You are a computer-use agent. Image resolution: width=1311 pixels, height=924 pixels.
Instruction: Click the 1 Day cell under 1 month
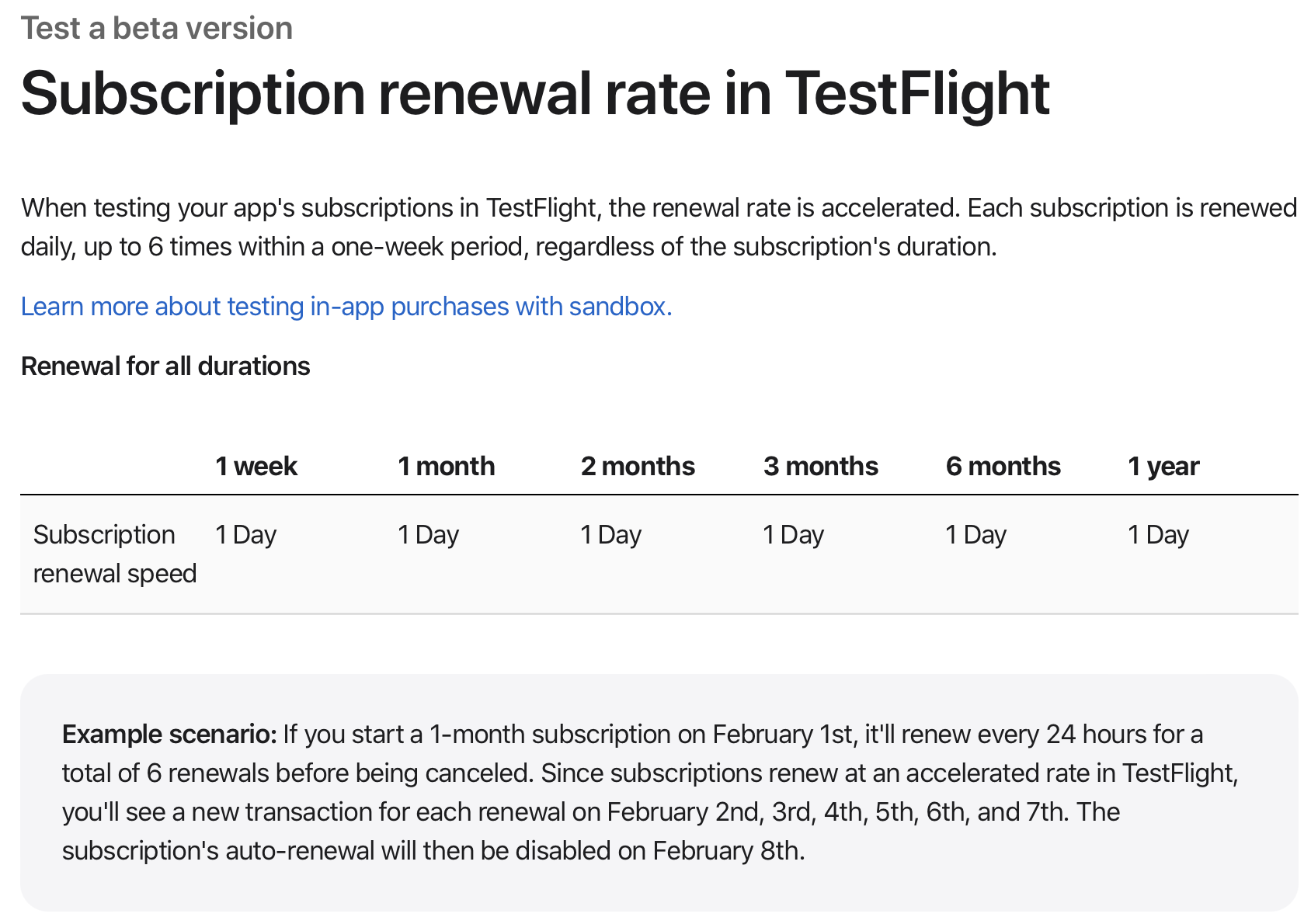428,534
